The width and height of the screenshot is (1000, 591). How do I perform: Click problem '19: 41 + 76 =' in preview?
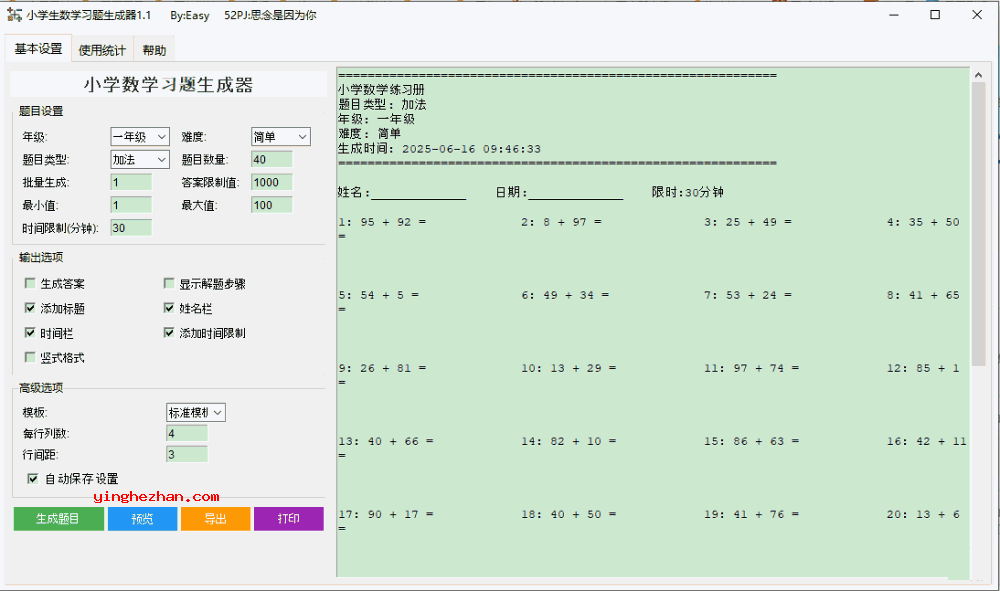(x=751, y=514)
